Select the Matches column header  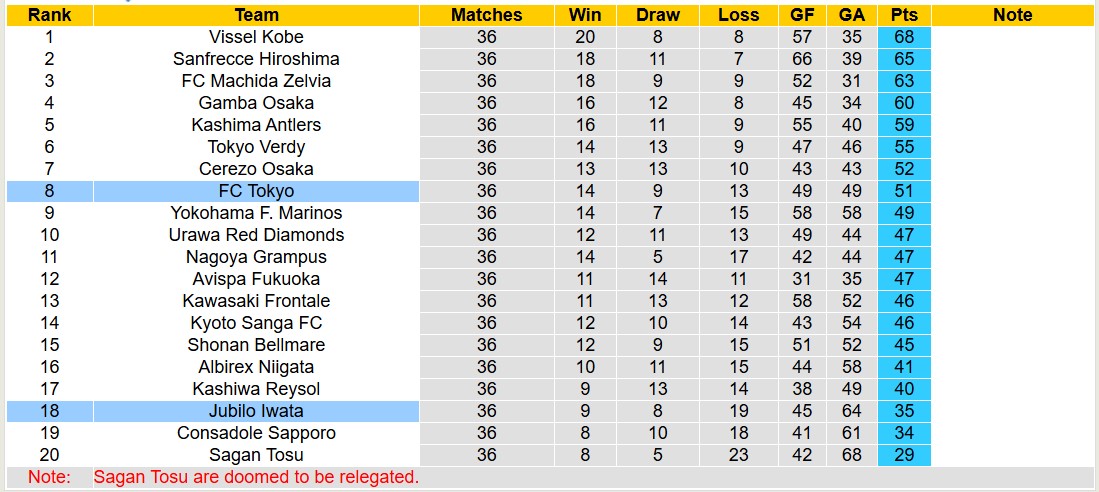point(486,15)
